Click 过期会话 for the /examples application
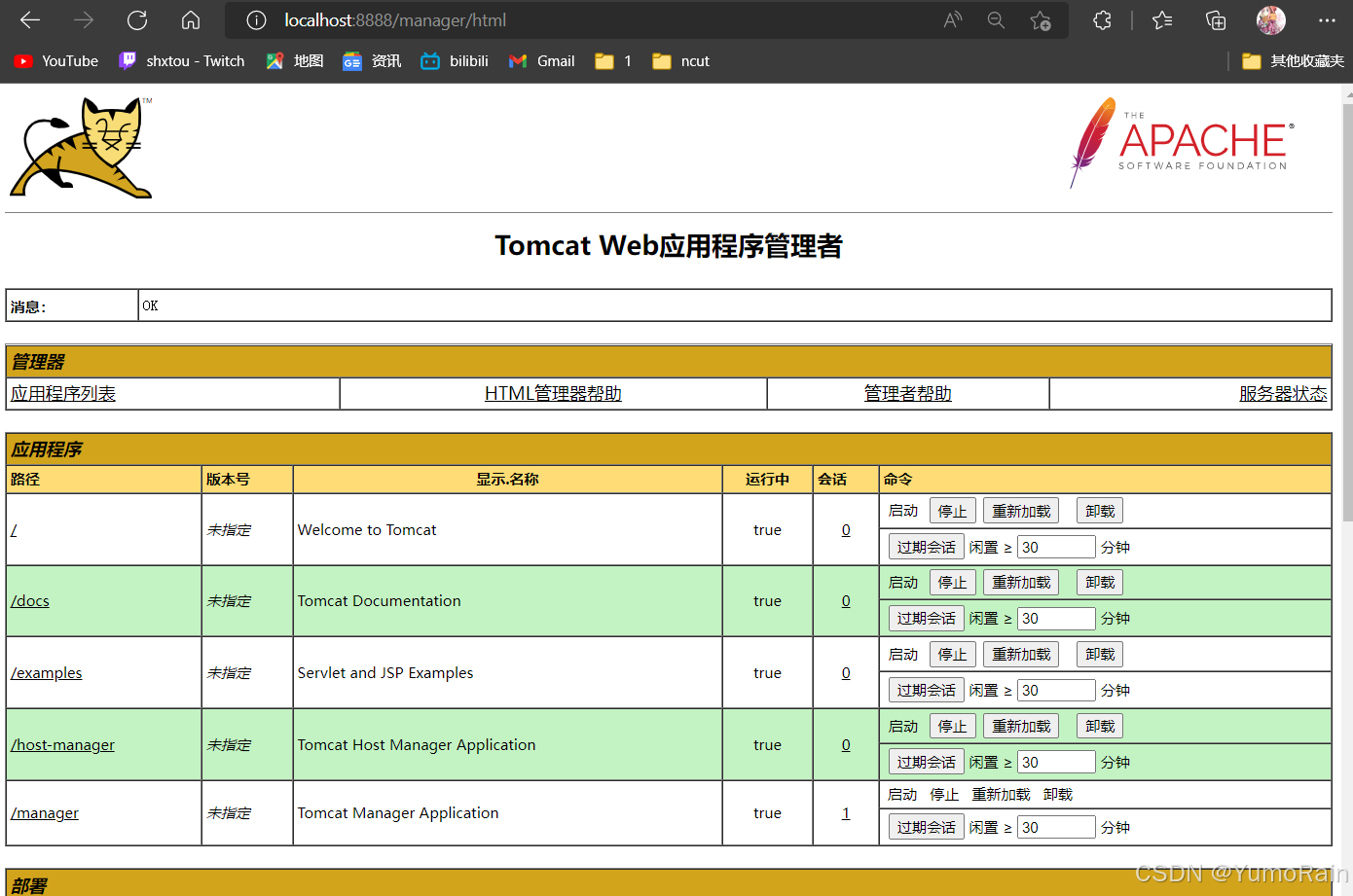1353x896 pixels. [927, 690]
